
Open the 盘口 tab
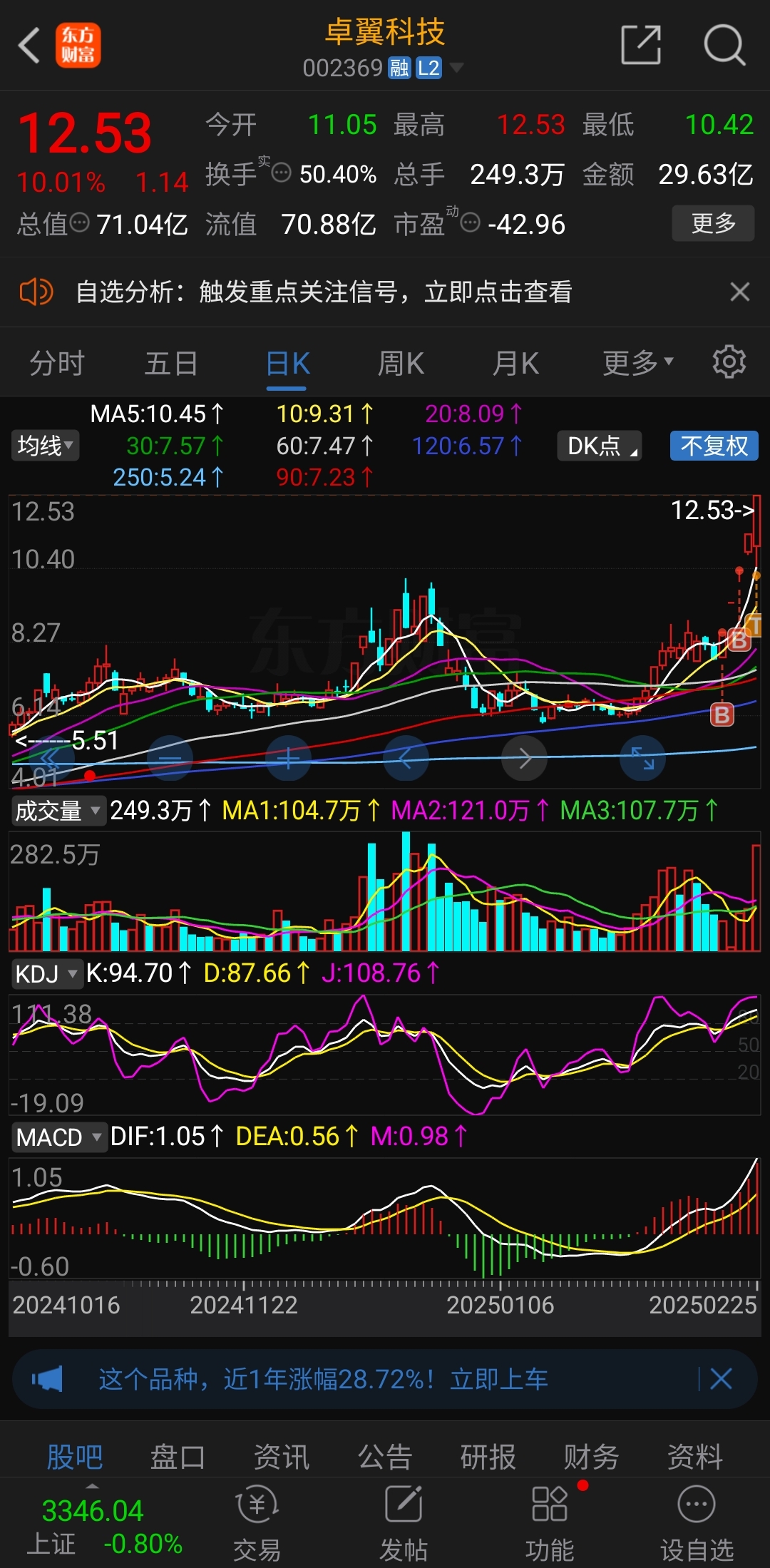(178, 1457)
